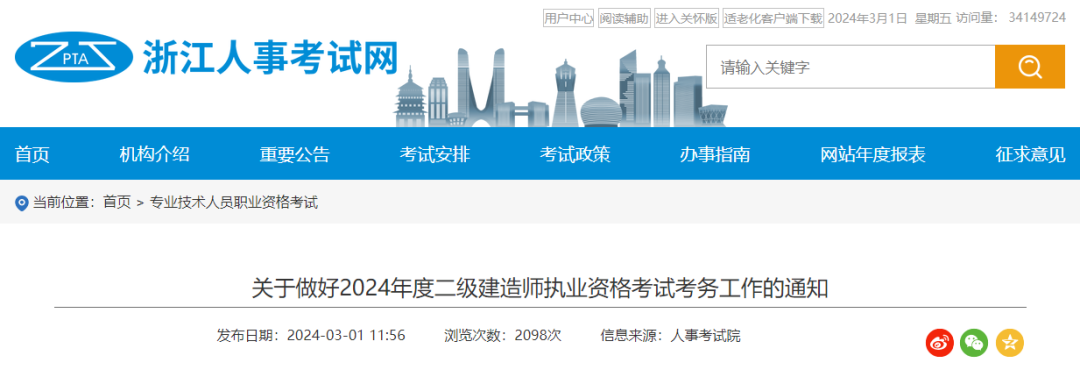The height and width of the screenshot is (377, 1080).
Task: Select 考试安排 in the navigation bar
Action: pyautogui.click(x=435, y=154)
